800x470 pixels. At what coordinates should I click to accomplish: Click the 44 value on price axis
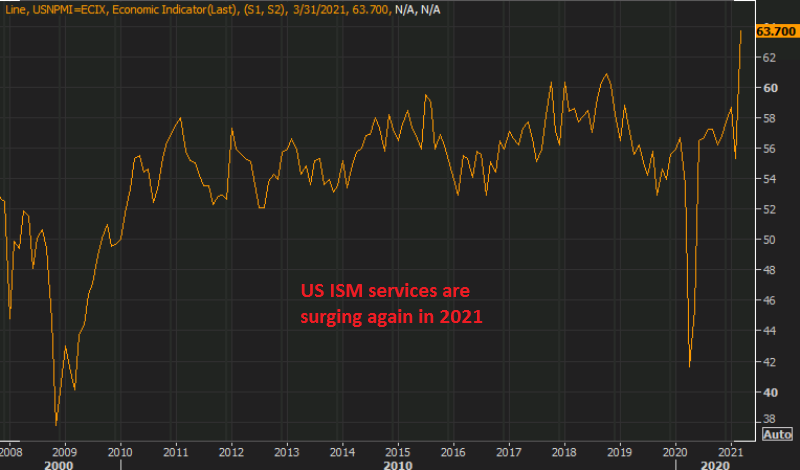[769, 331]
